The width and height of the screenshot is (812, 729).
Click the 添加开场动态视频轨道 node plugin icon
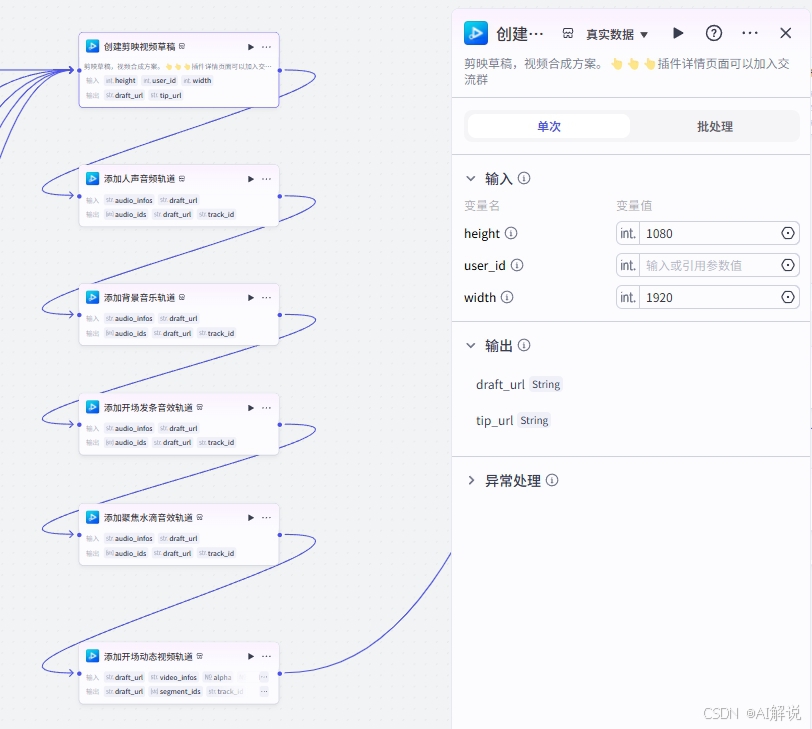[92, 656]
